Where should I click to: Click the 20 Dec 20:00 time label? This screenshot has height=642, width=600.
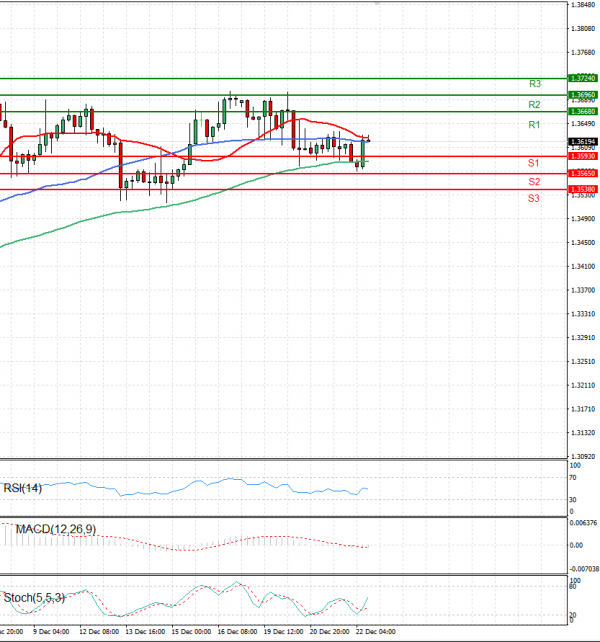330,632
